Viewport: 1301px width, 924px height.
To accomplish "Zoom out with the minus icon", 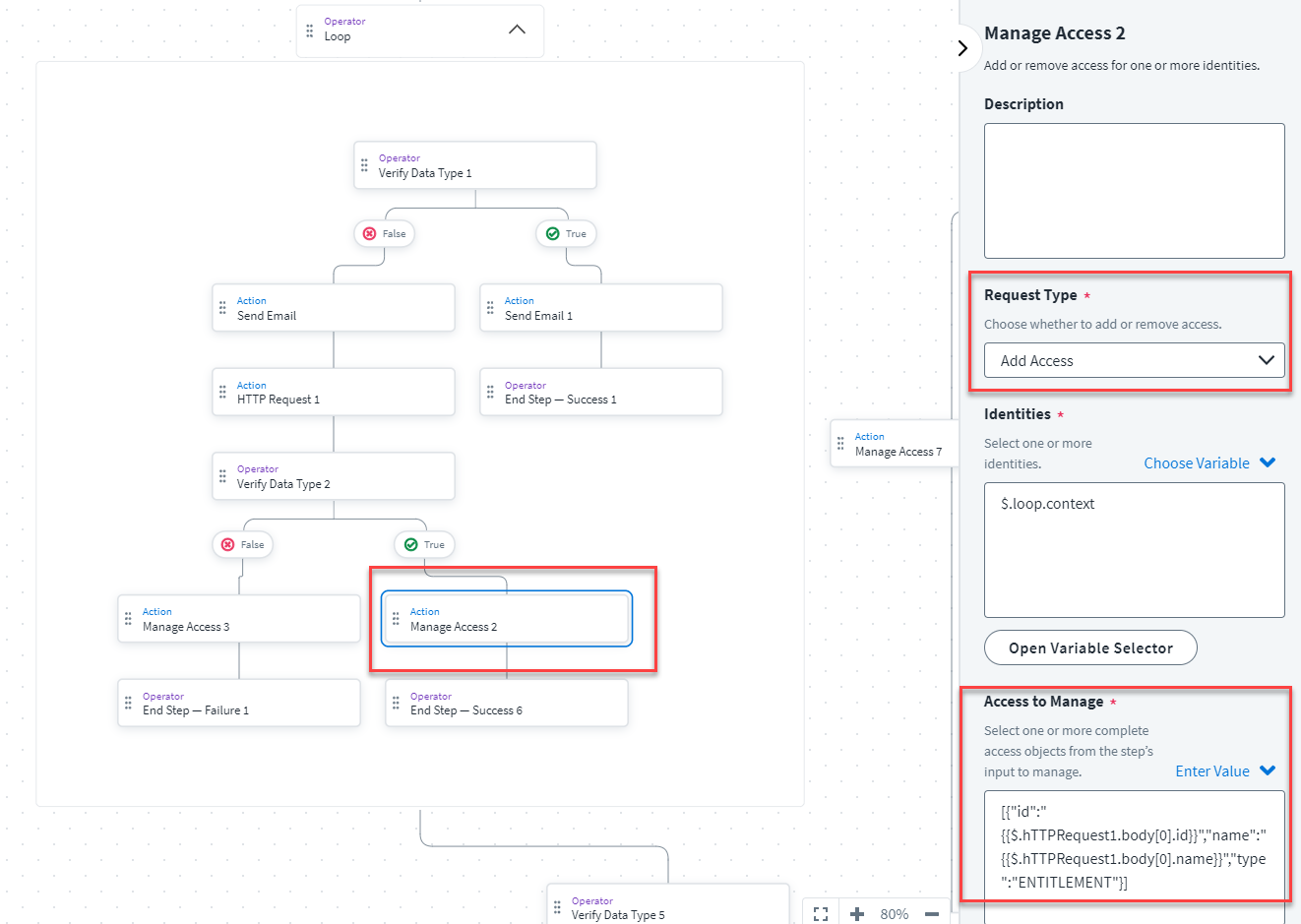I will tap(931, 914).
